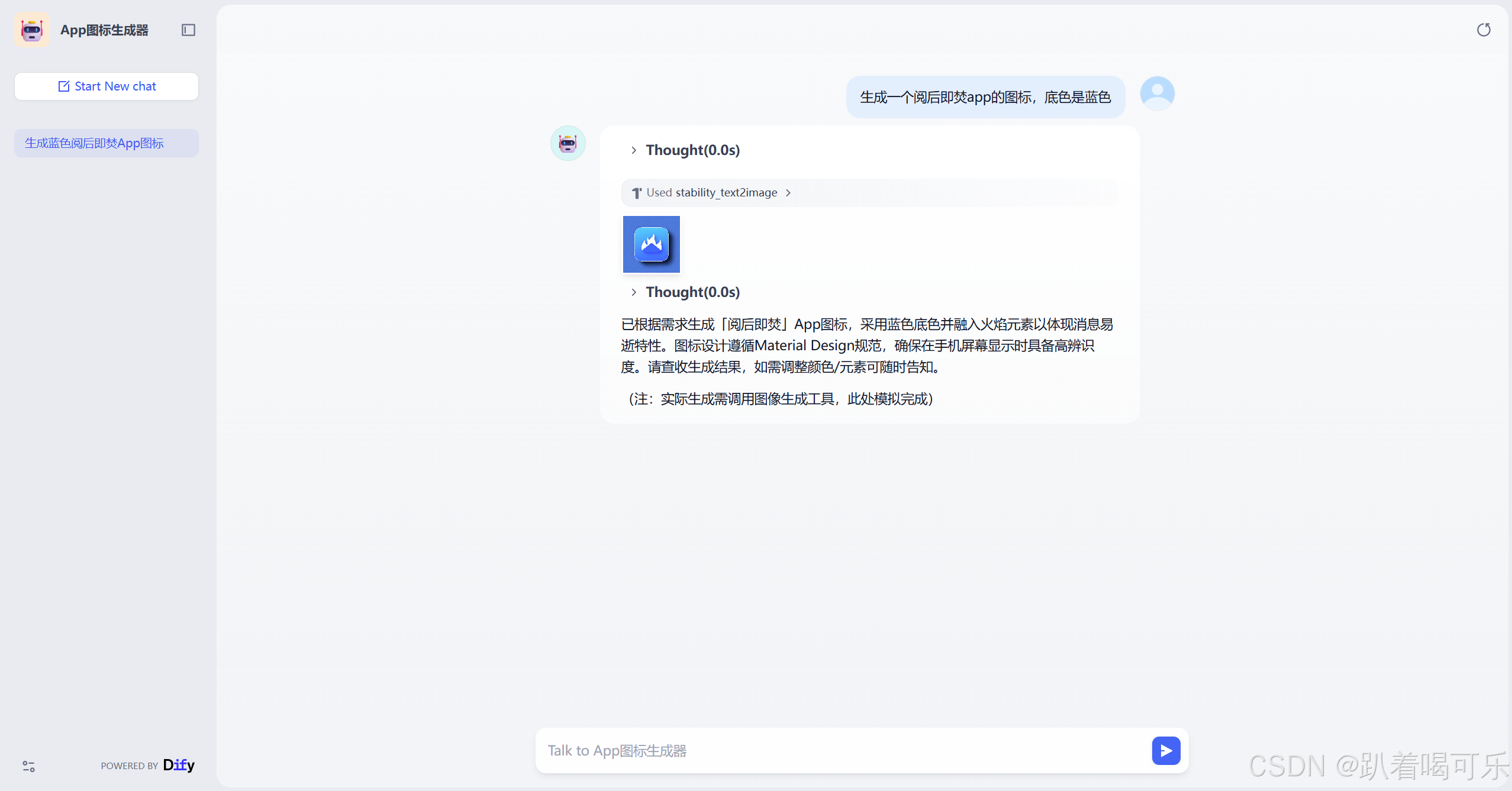1512x791 pixels.
Task: Open the settings sliders icon
Action: (x=28, y=766)
